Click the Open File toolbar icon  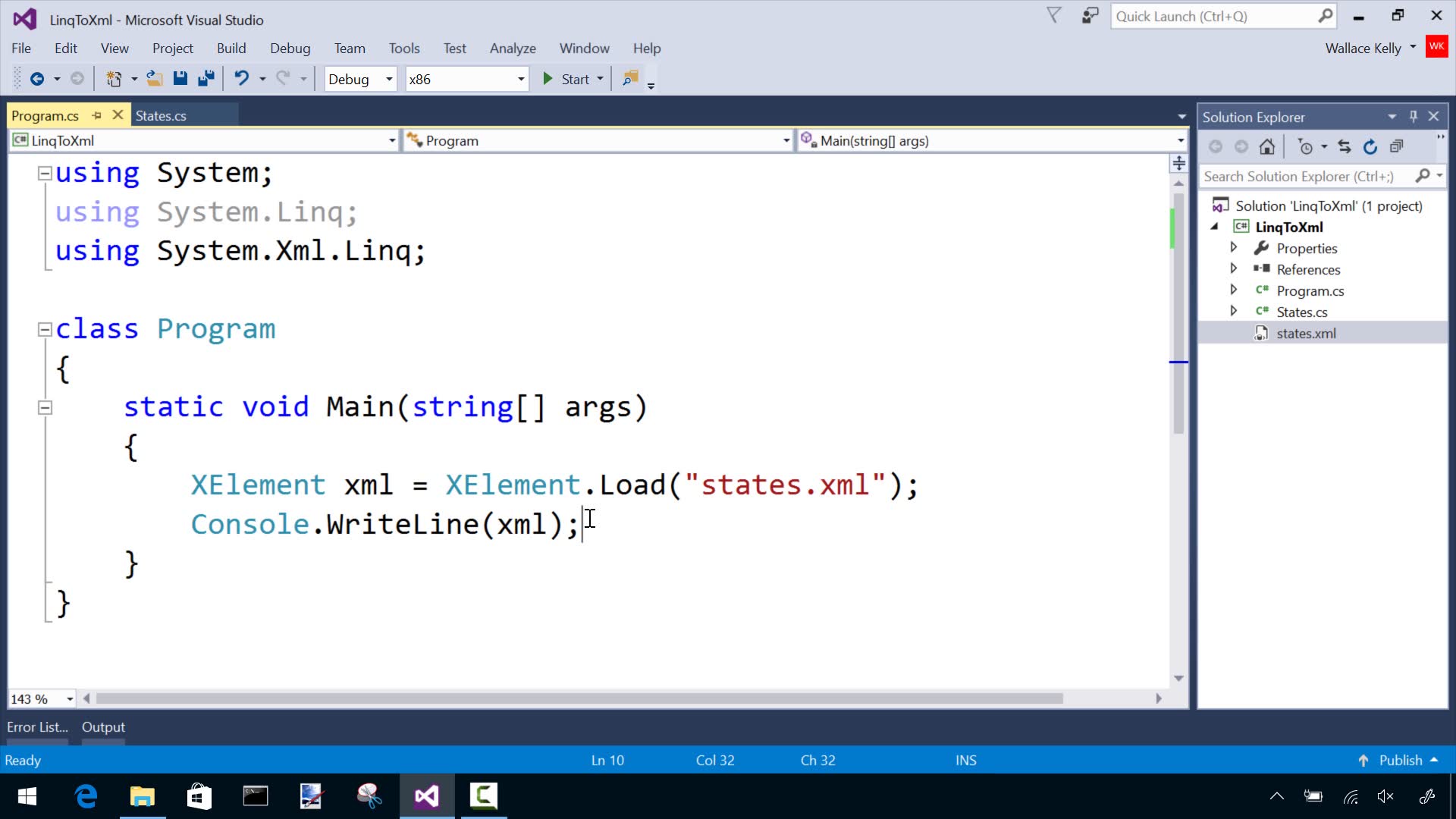click(x=155, y=79)
